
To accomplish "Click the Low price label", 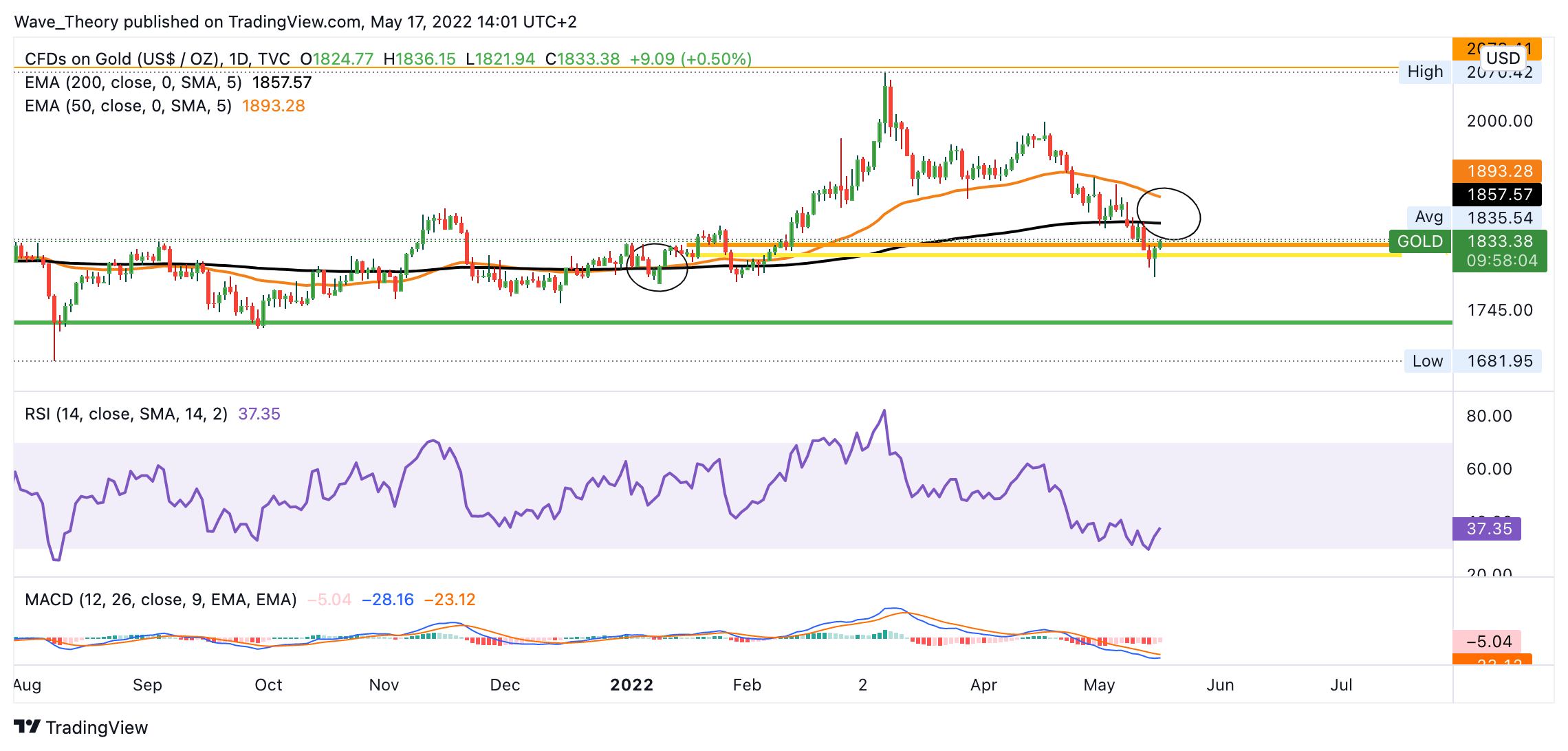I will [1427, 361].
